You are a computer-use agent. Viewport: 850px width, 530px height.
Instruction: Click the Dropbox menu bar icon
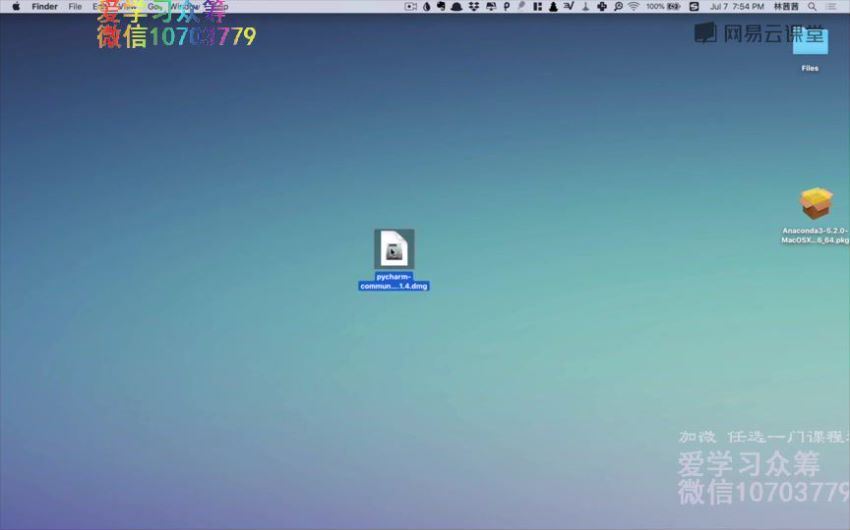pyautogui.click(x=474, y=7)
